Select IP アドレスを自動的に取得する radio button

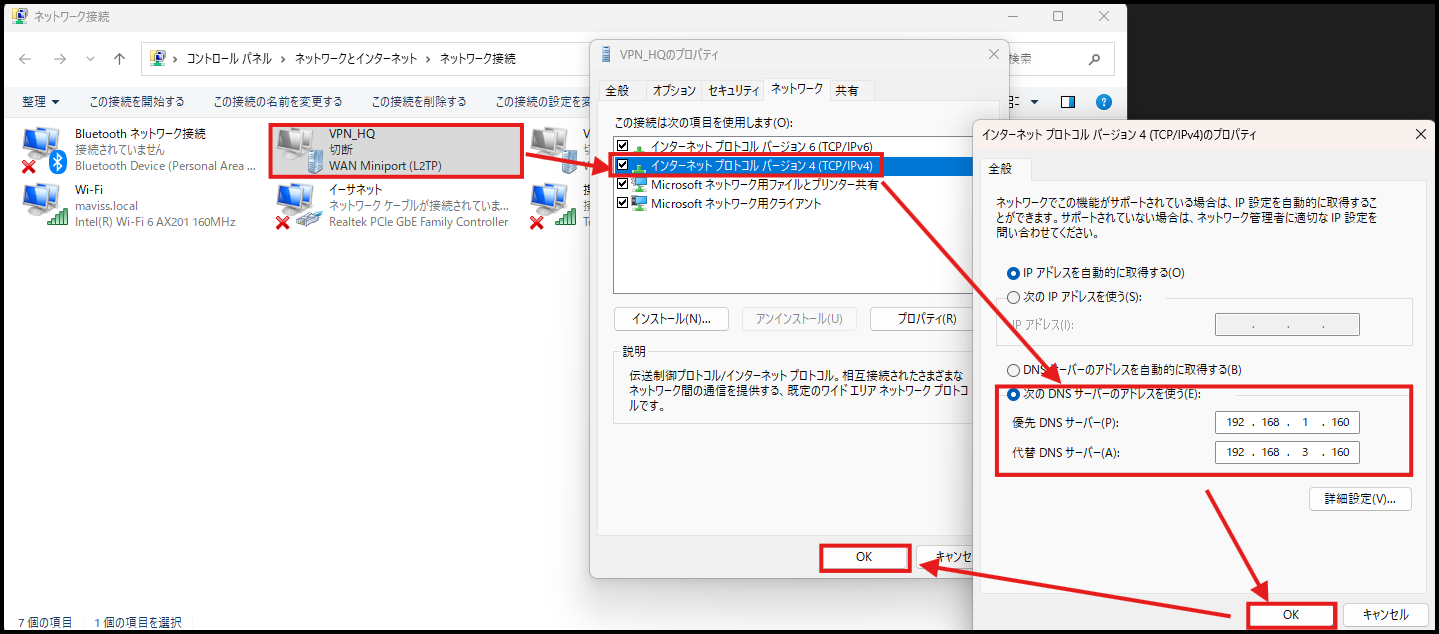[x=1013, y=272]
